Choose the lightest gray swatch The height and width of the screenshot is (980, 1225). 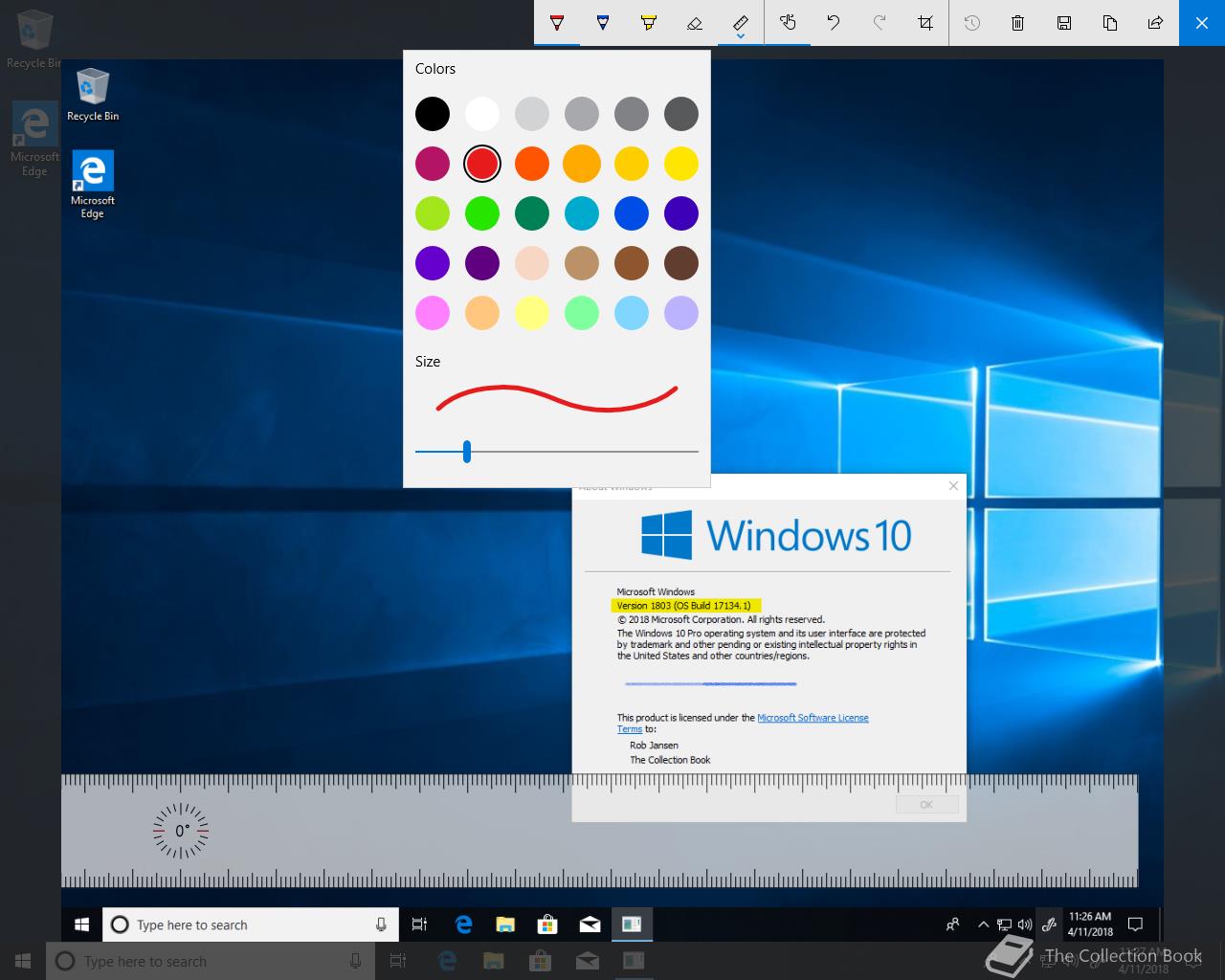tap(532, 114)
